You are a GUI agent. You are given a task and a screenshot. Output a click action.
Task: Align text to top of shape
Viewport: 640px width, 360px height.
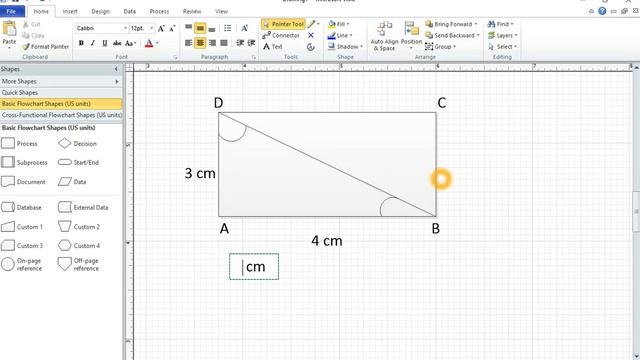tap(189, 28)
